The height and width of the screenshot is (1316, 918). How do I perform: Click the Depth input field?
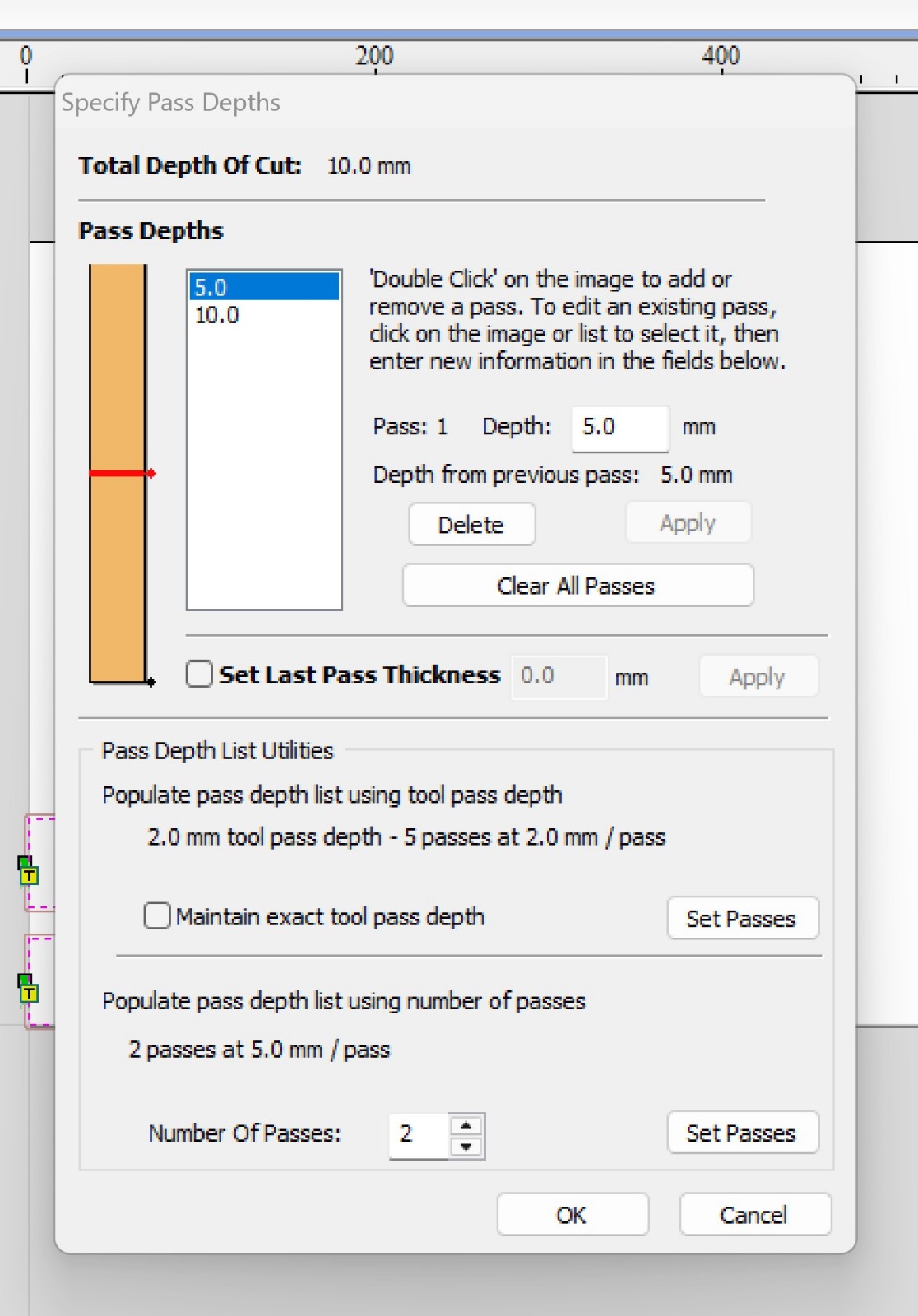click(x=619, y=428)
